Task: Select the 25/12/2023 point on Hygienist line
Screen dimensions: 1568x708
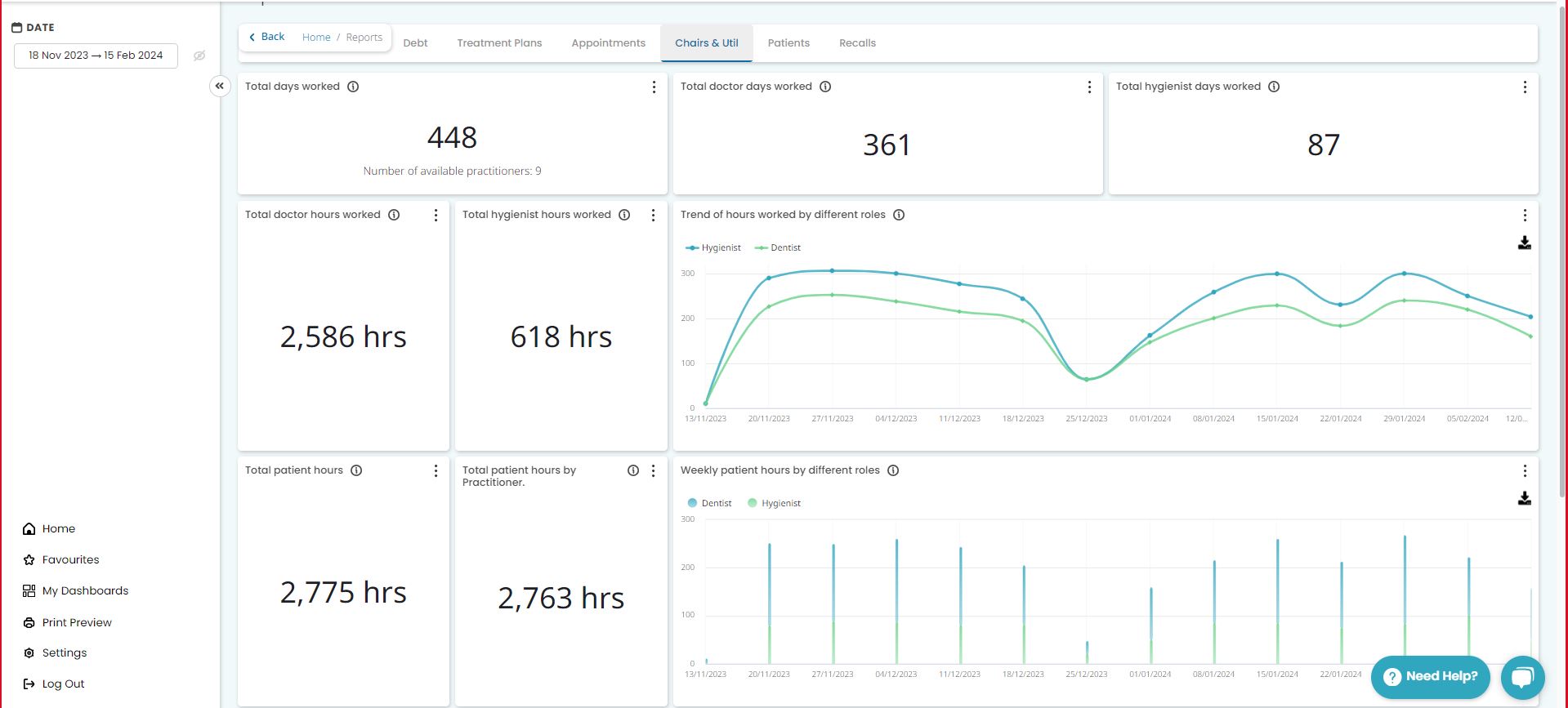Action: tap(1087, 380)
